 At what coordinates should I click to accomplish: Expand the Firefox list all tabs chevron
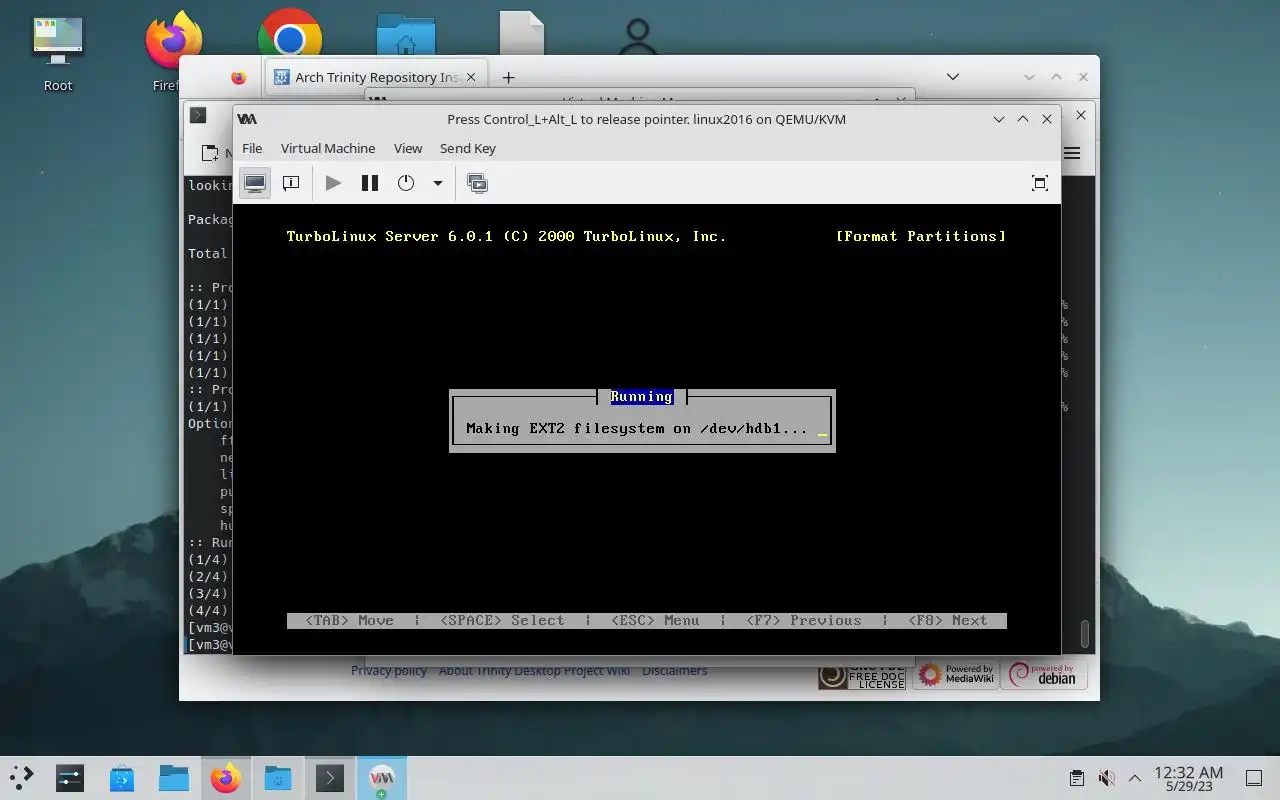[953, 77]
